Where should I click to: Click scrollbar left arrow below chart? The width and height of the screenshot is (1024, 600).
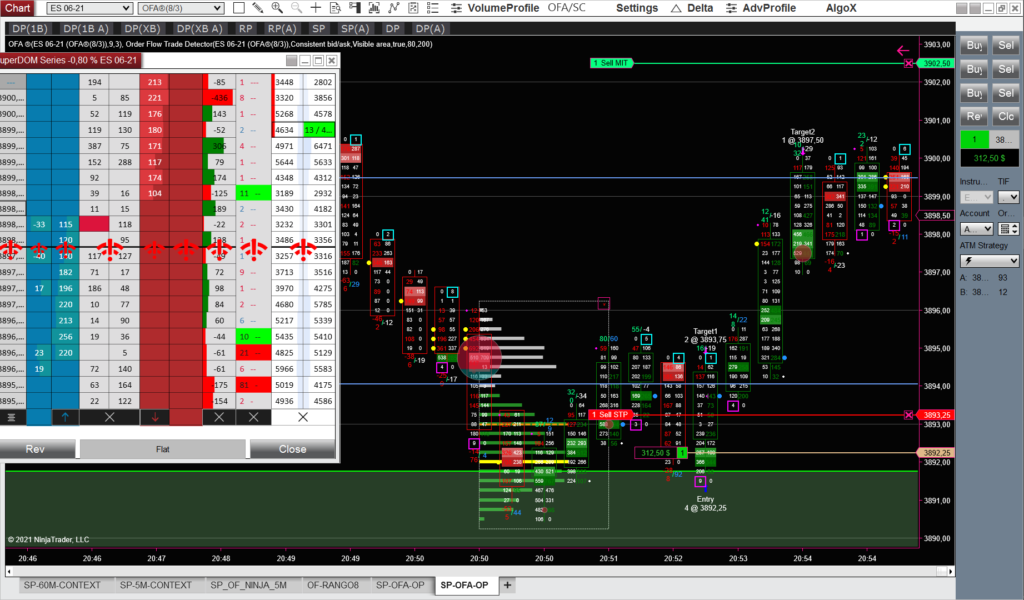tap(10, 571)
